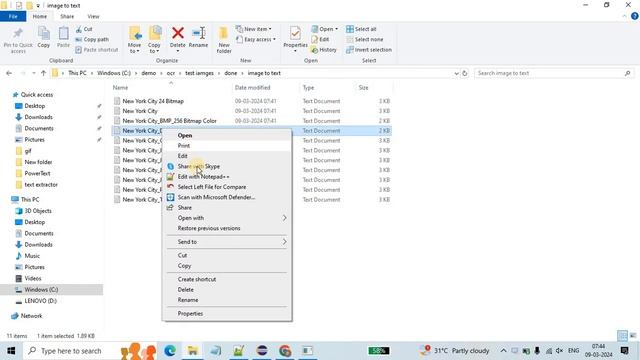Open Google Chrome from taskbar
640x360 pixels.
coord(285,351)
